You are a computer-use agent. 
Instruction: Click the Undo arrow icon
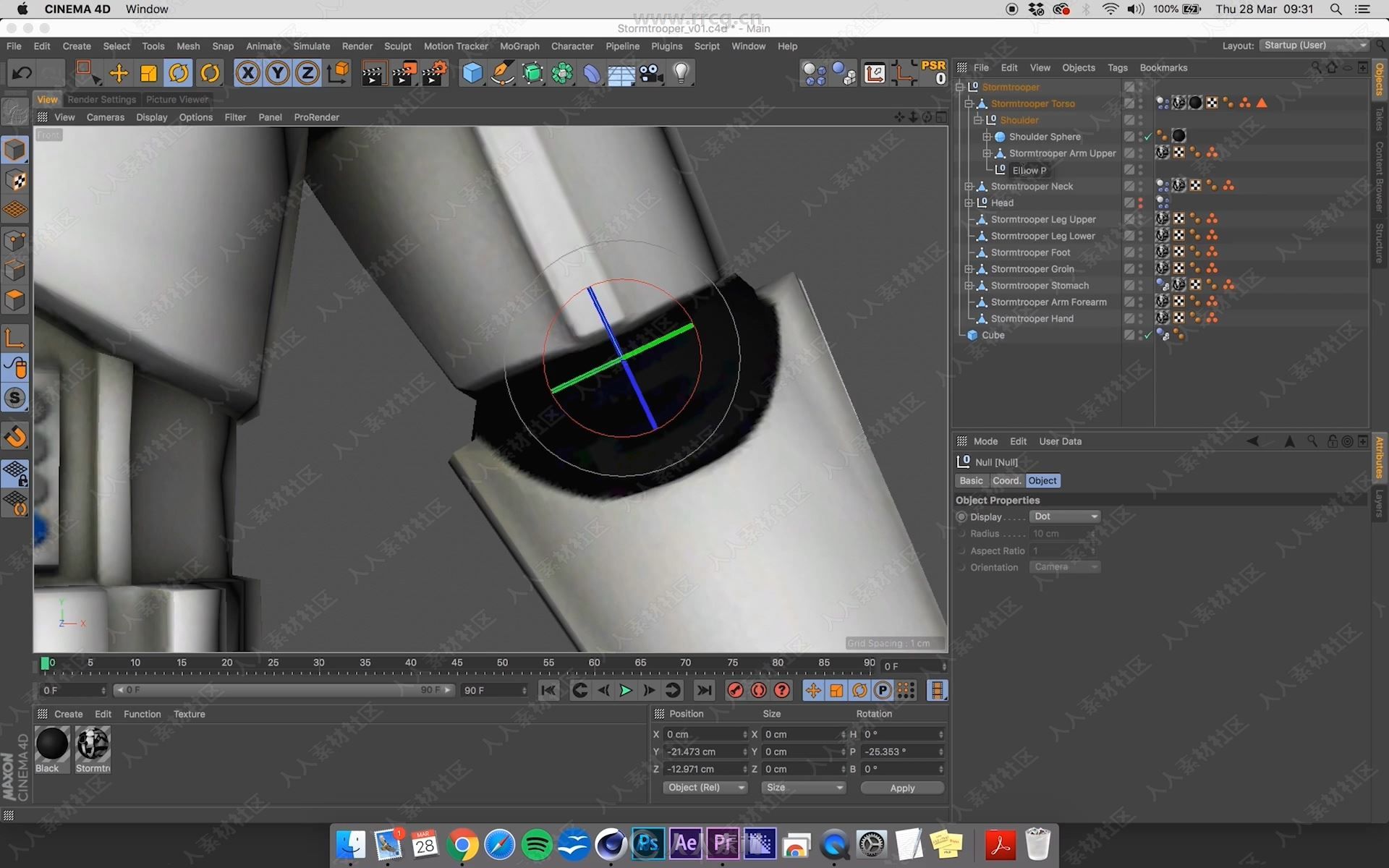(22, 73)
